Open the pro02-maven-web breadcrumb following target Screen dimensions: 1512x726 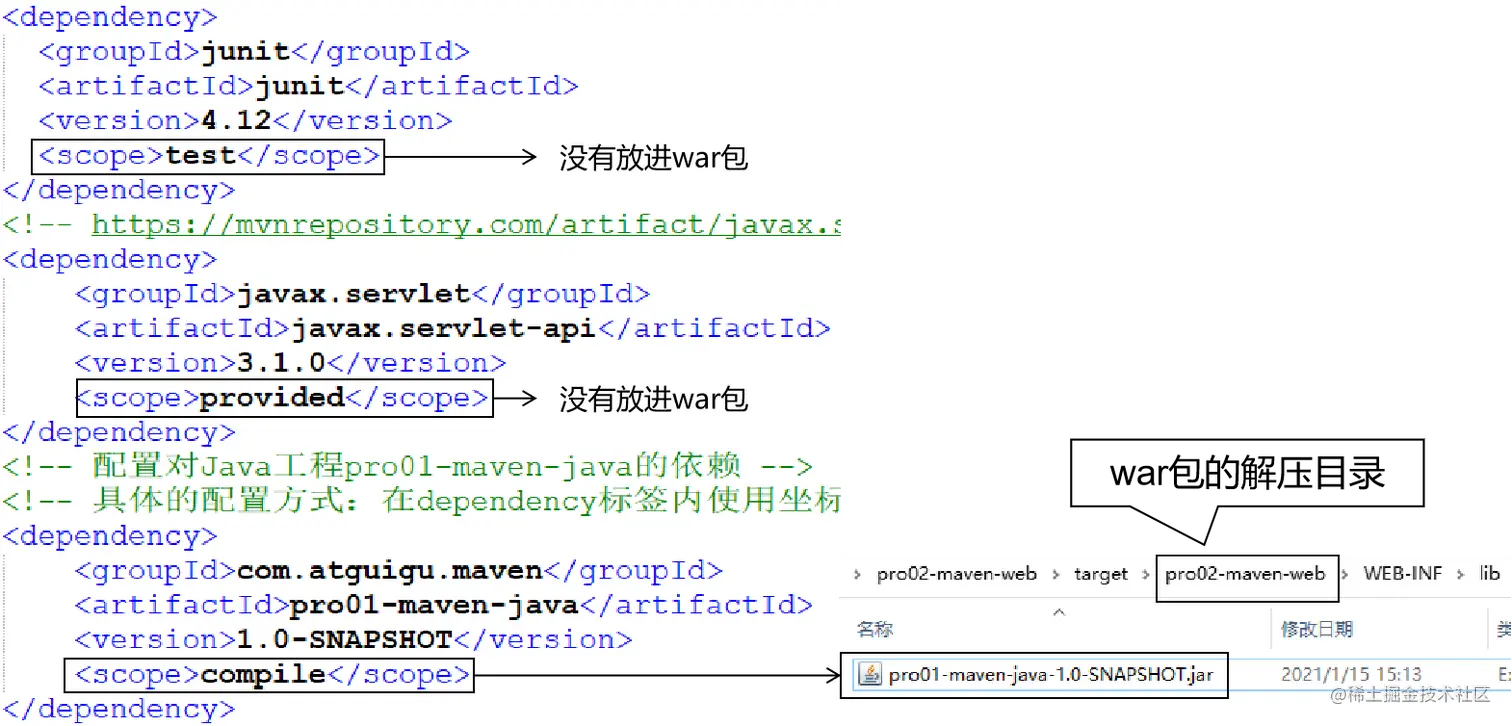click(1245, 574)
